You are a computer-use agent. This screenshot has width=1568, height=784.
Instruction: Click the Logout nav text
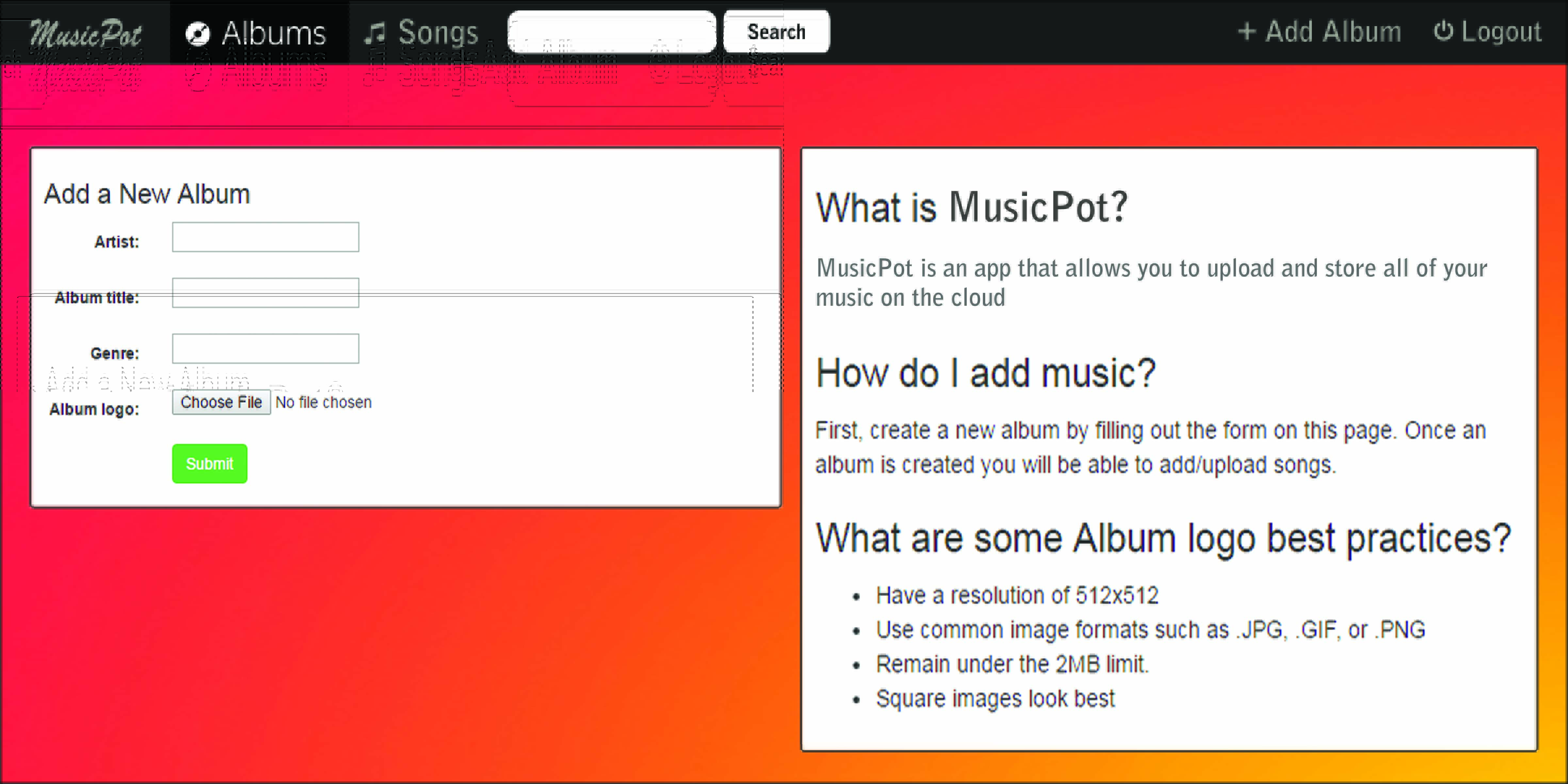(1501, 32)
